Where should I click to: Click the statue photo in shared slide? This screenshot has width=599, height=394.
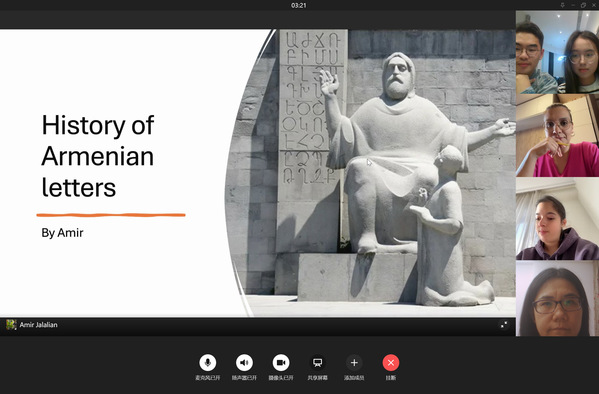(x=371, y=173)
